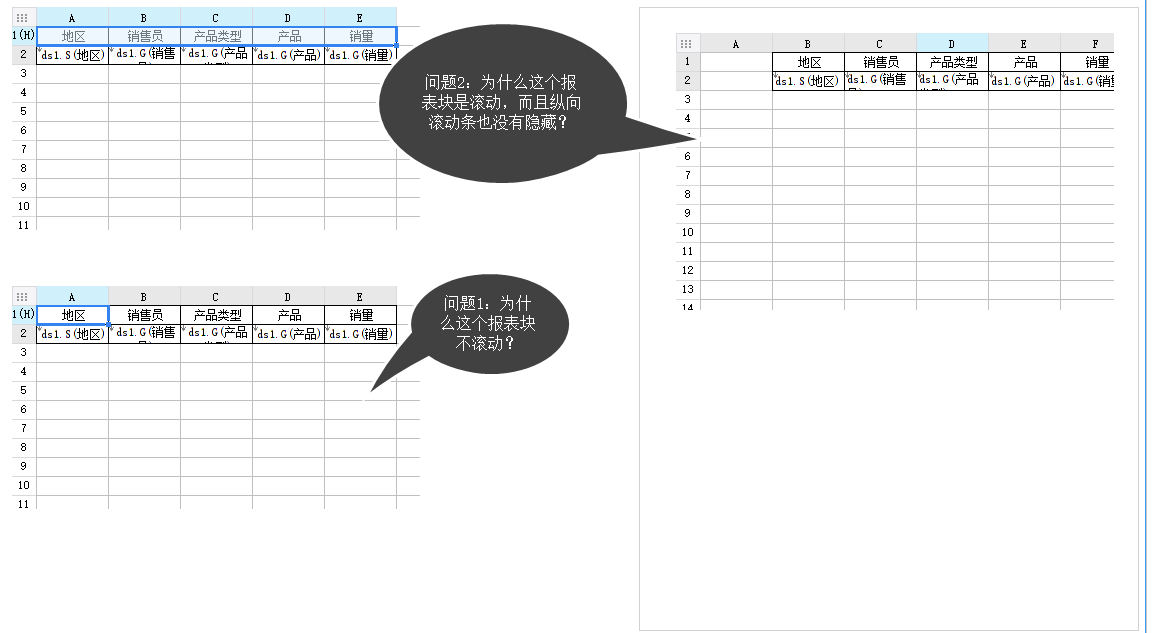The width and height of the screenshot is (1169, 633).
Task: Click cell 产品 in right block
Action: [x=1024, y=62]
